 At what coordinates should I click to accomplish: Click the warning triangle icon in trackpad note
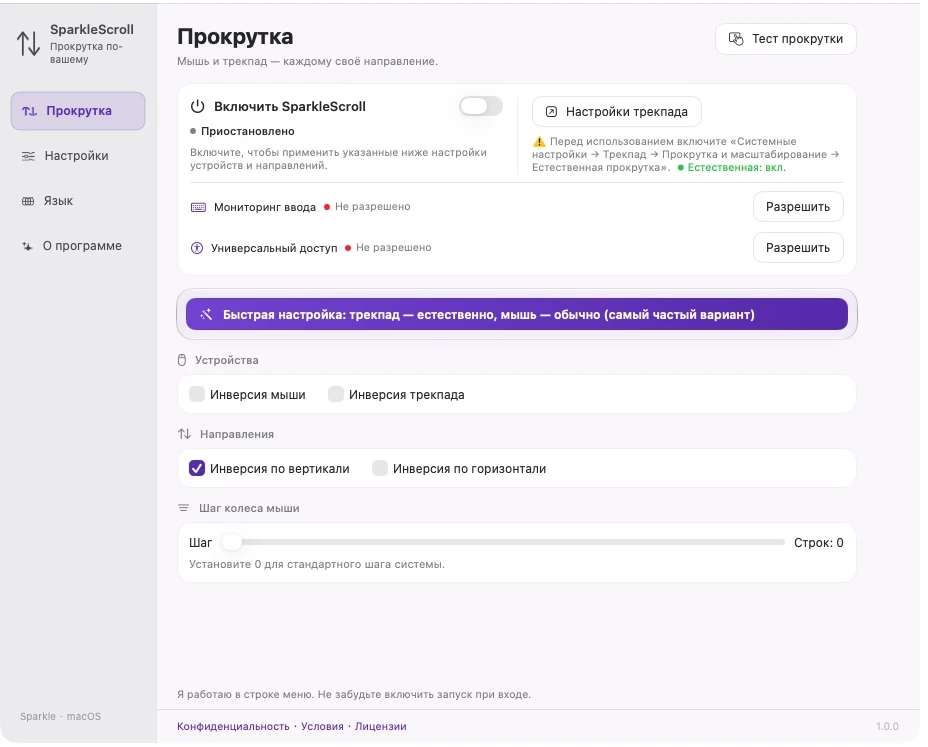[x=539, y=141]
